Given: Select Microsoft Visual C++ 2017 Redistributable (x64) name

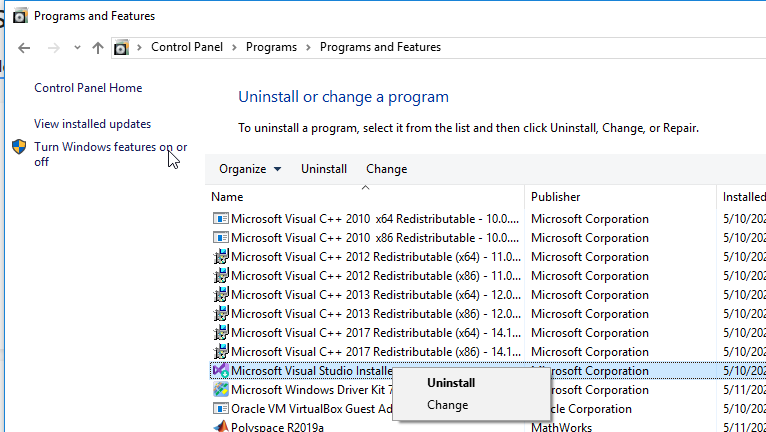Looking at the screenshot, I should (x=376, y=333).
